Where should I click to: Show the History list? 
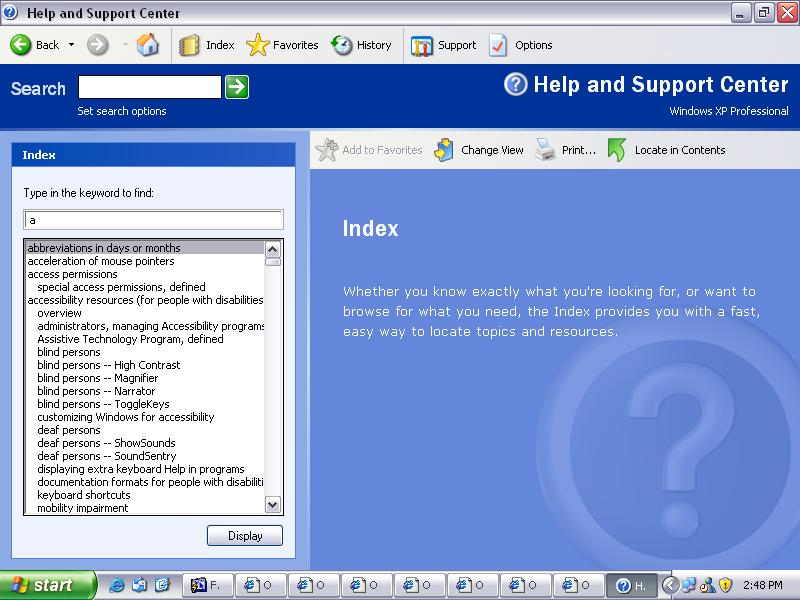tap(361, 45)
